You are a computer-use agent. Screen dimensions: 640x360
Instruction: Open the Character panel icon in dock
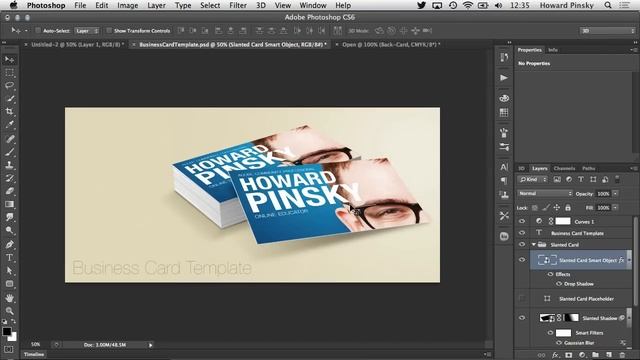pos(504,167)
